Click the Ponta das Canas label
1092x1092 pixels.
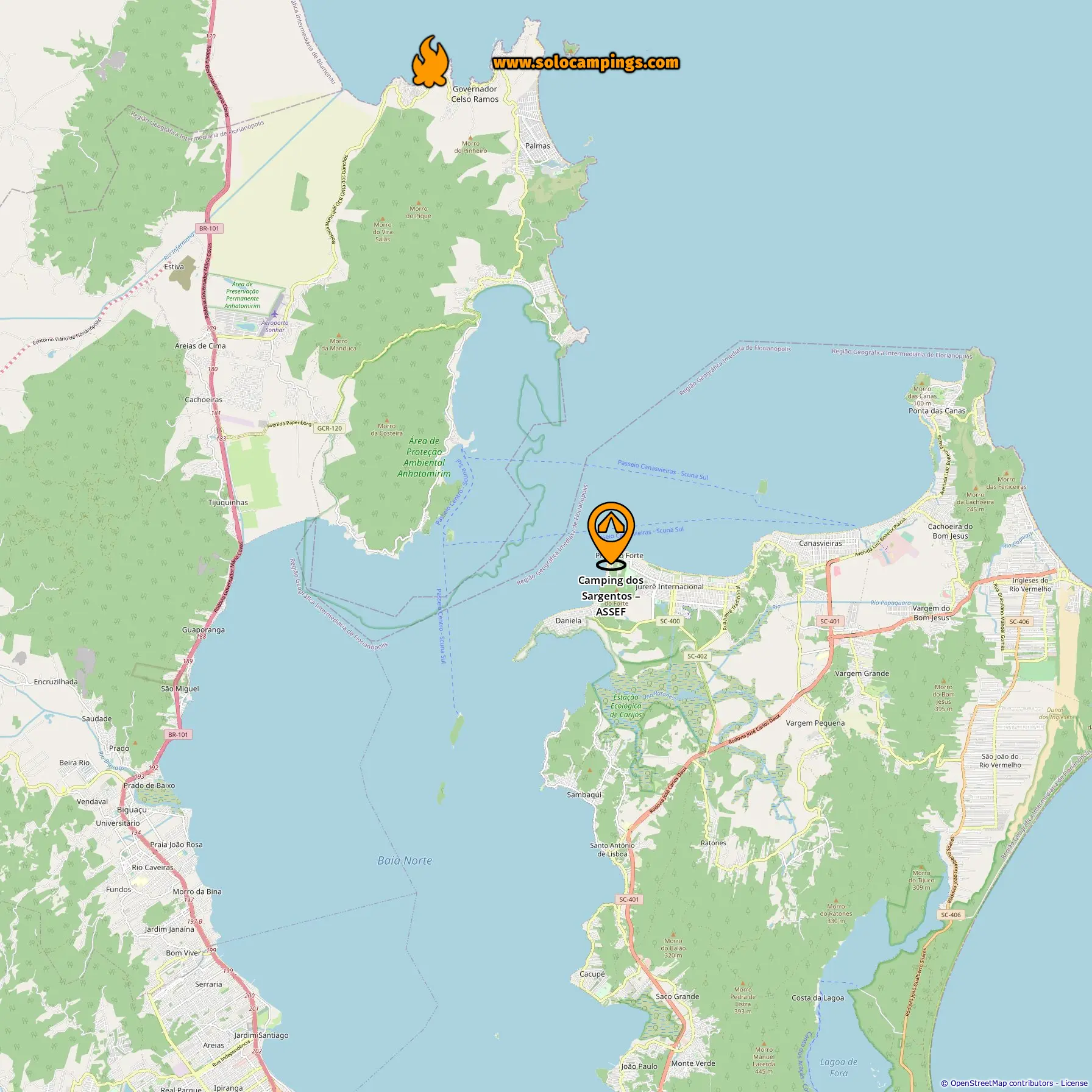[x=937, y=411]
